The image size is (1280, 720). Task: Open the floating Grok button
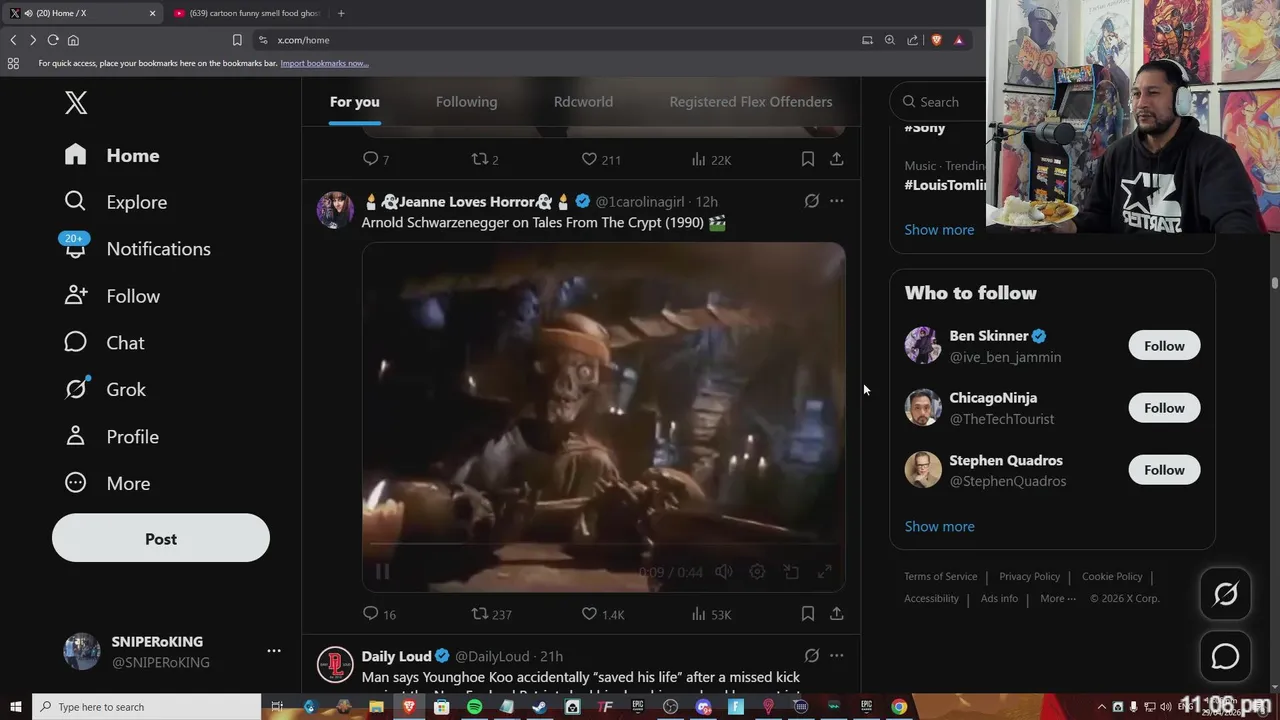[1225, 594]
